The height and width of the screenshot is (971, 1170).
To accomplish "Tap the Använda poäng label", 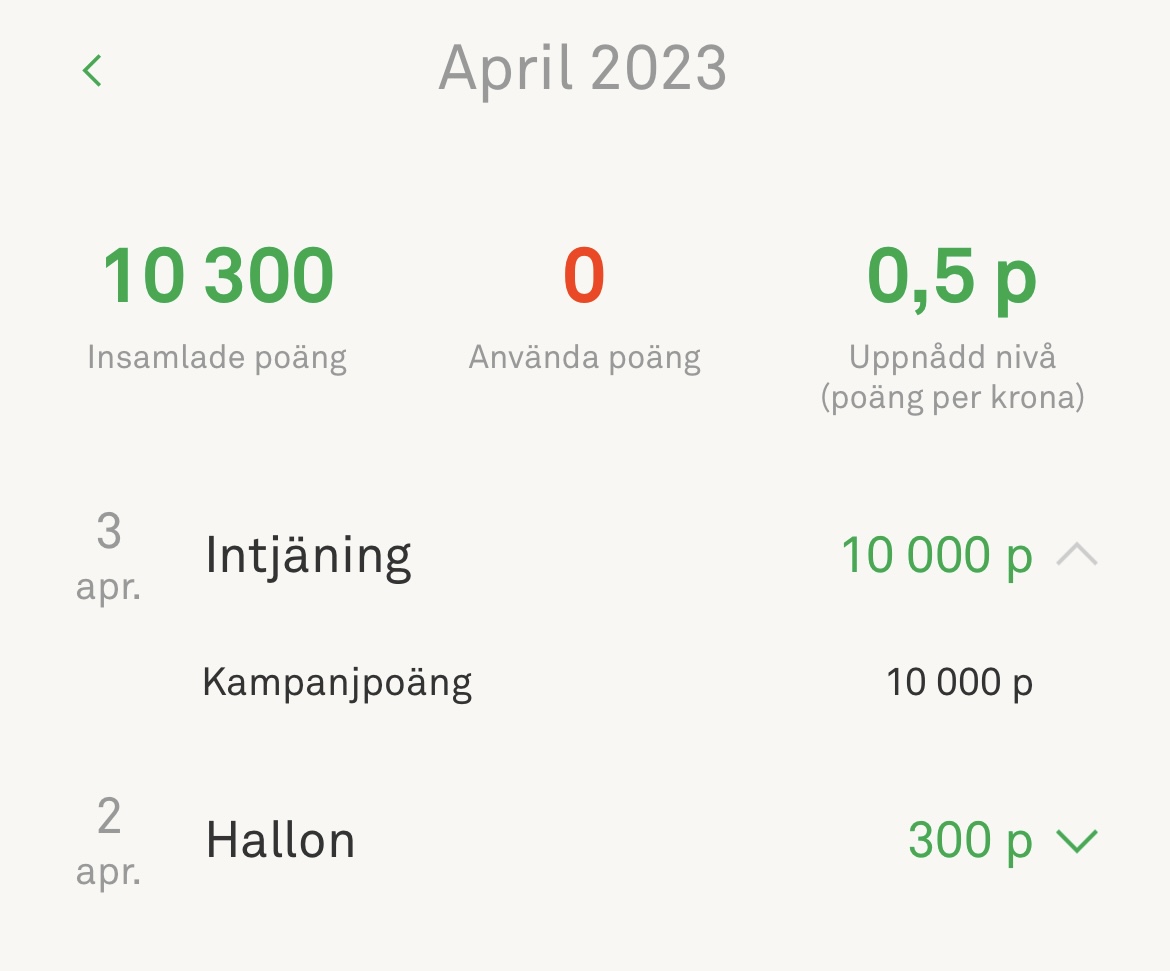I will coord(584,357).
